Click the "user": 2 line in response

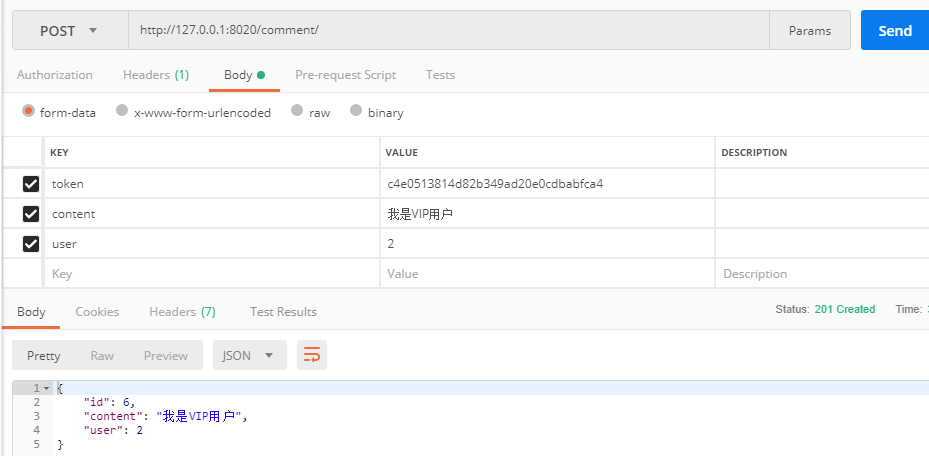(x=113, y=431)
